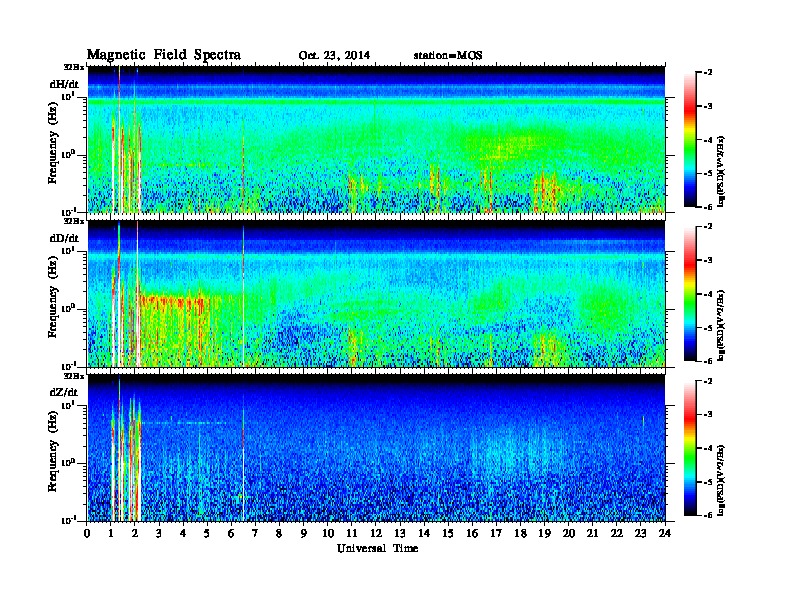This screenshot has height=612, width=792.
Task: Click the -4 tick of the dD/dt color scale
Action: click(708, 294)
